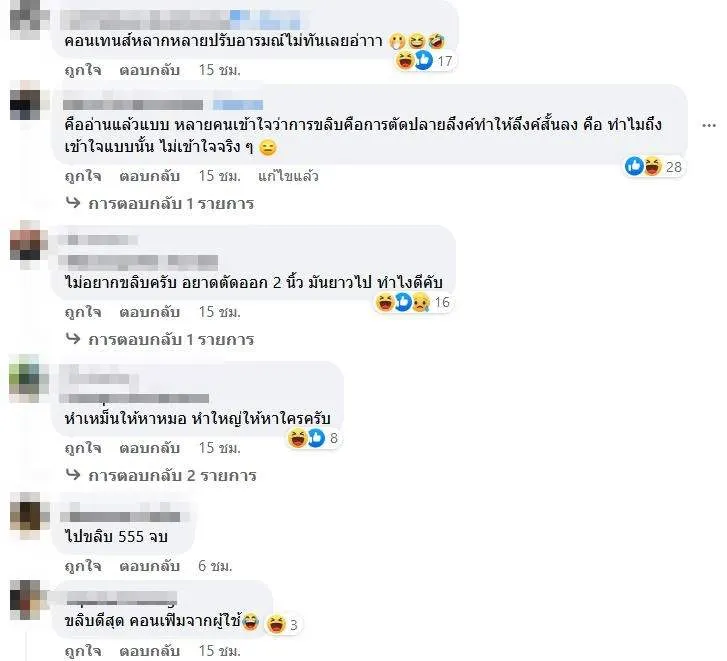The image size is (727, 661).
Task: View the reactions showing 16 on the third comment
Action: click(x=413, y=303)
